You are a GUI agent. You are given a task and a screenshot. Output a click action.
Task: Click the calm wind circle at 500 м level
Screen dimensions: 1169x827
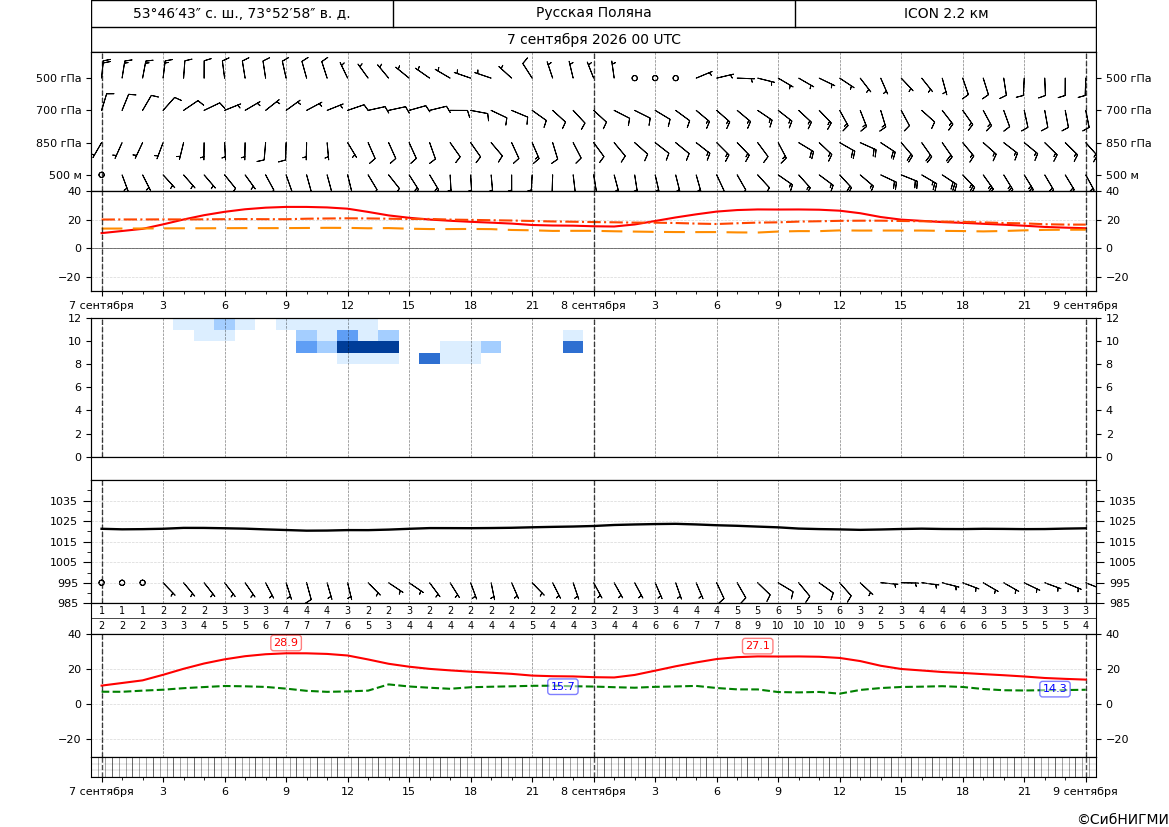point(101,174)
